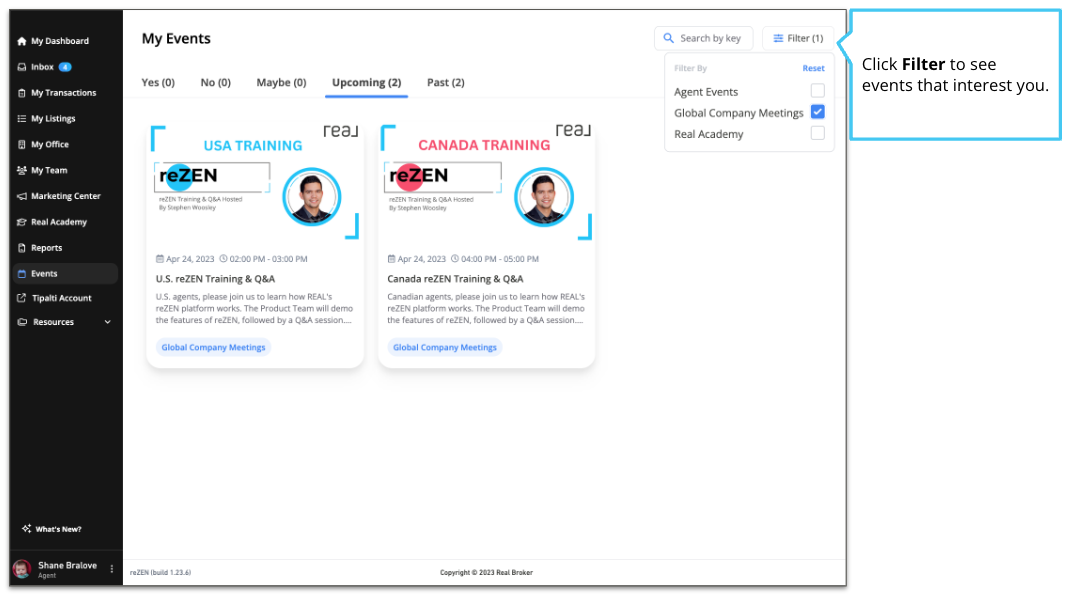Click the Resources folder icon

pos(22,322)
